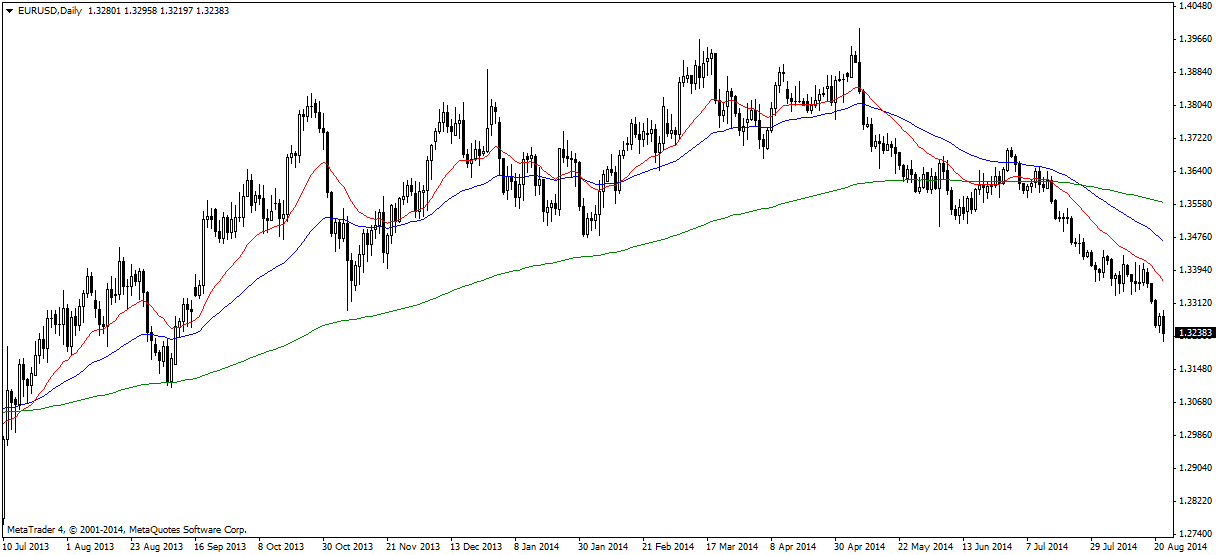This screenshot has width=1216, height=555.
Task: Click the 30 Oct 2013 date label
Action: [x=347, y=547]
